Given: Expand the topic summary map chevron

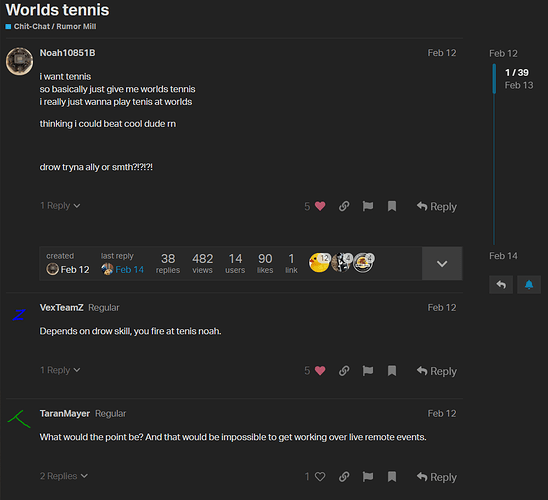Looking at the screenshot, I should tap(442, 264).
